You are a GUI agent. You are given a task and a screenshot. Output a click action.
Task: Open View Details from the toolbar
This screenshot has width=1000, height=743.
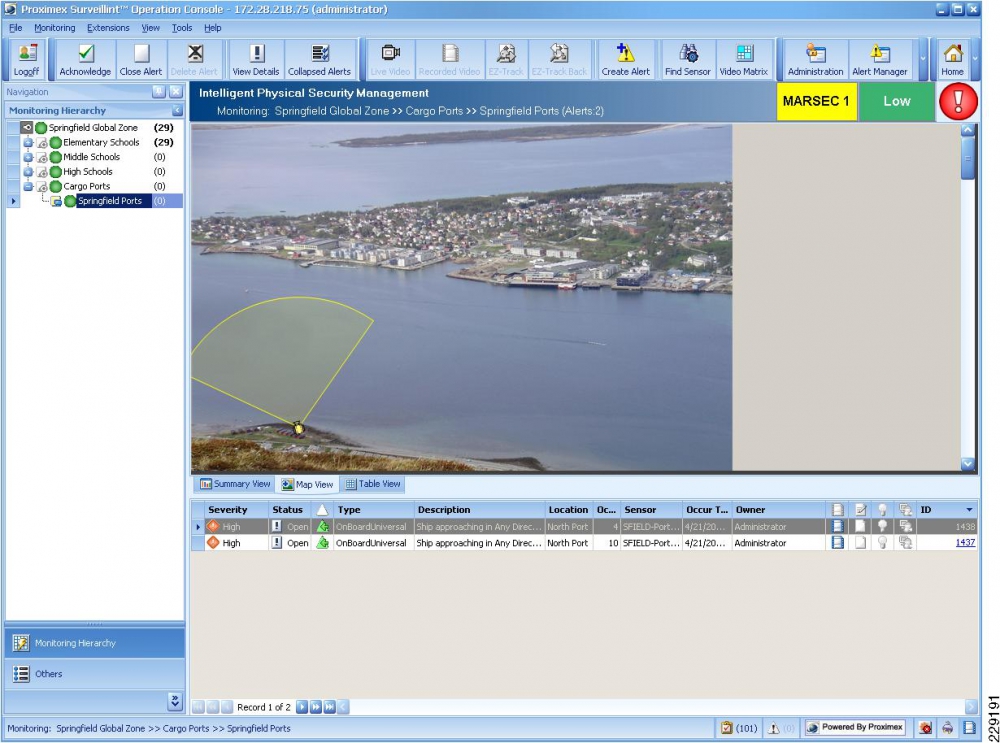coord(256,59)
